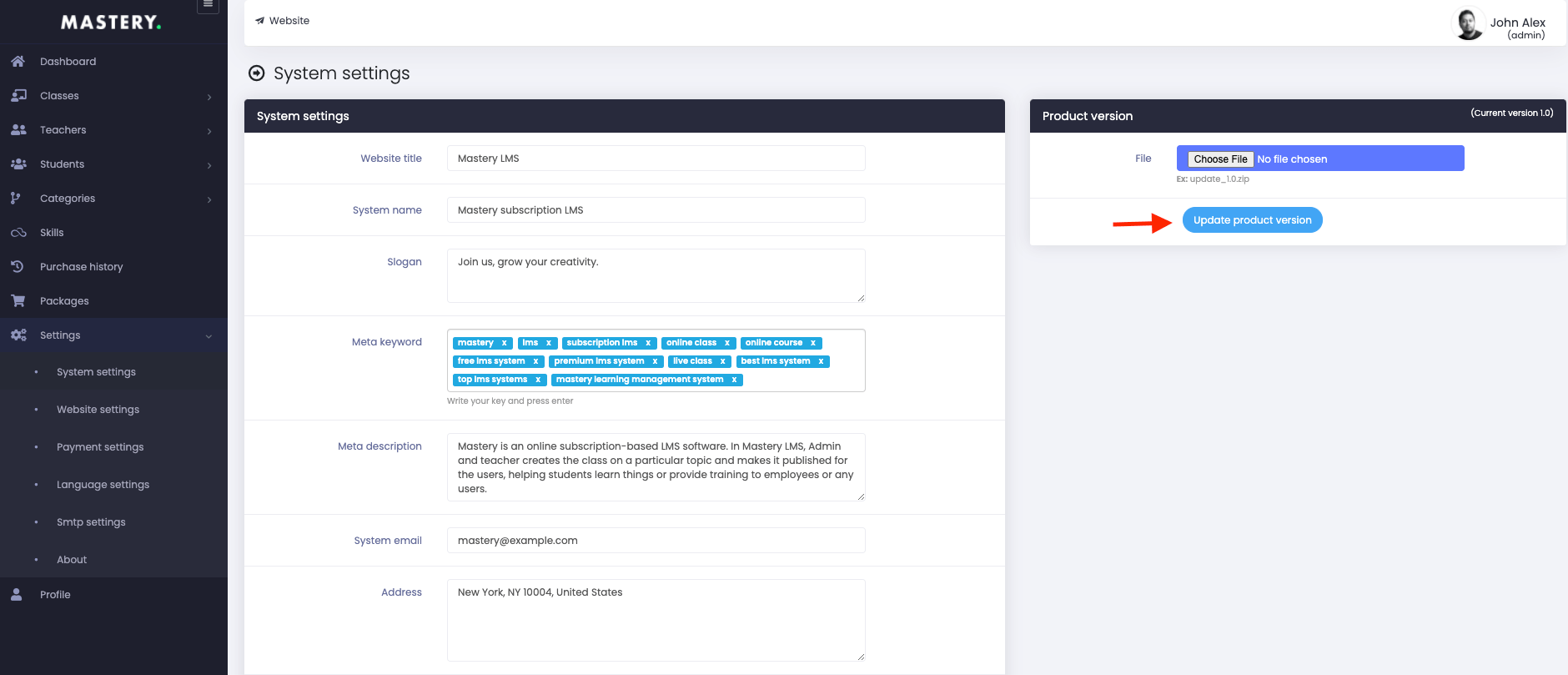Remove the 'mastery' keyword tag
Image resolution: width=1568 pixels, height=675 pixels.
504,343
